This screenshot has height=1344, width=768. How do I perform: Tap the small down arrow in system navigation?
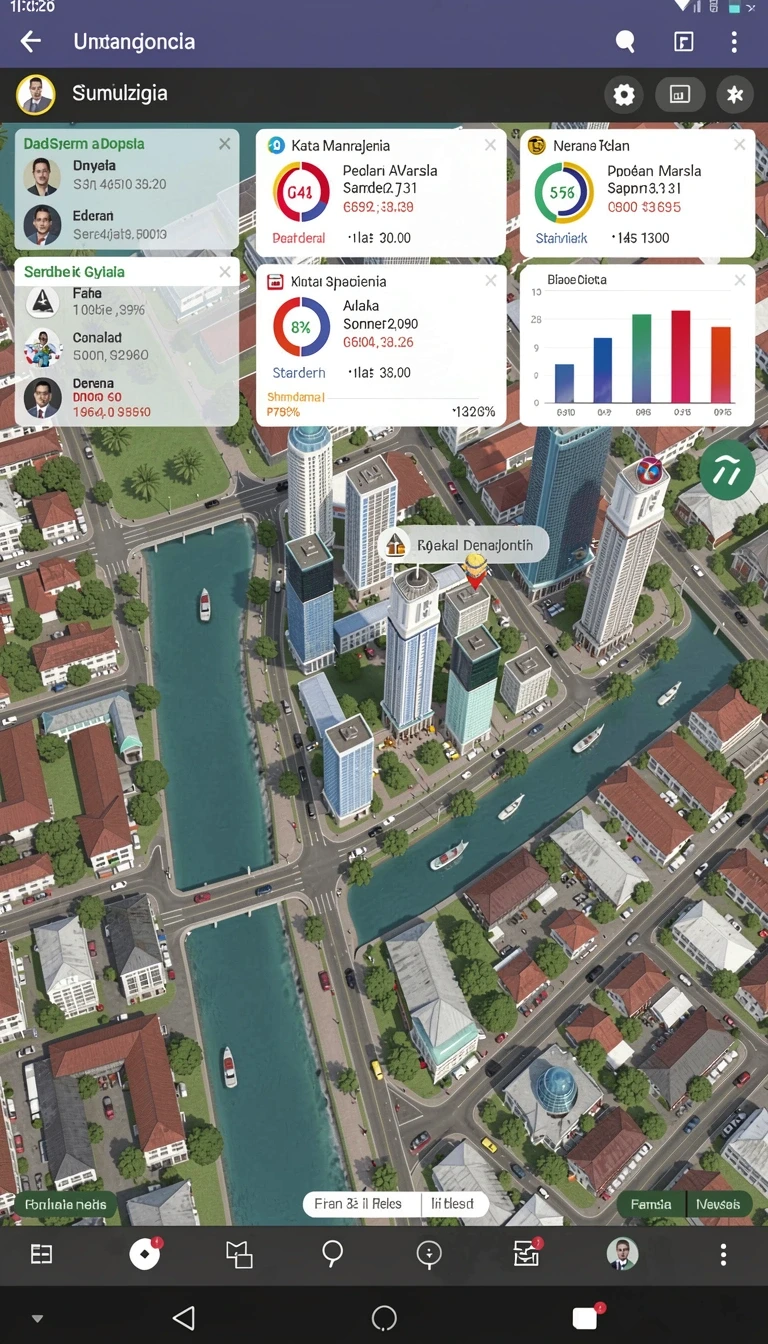(x=37, y=1319)
